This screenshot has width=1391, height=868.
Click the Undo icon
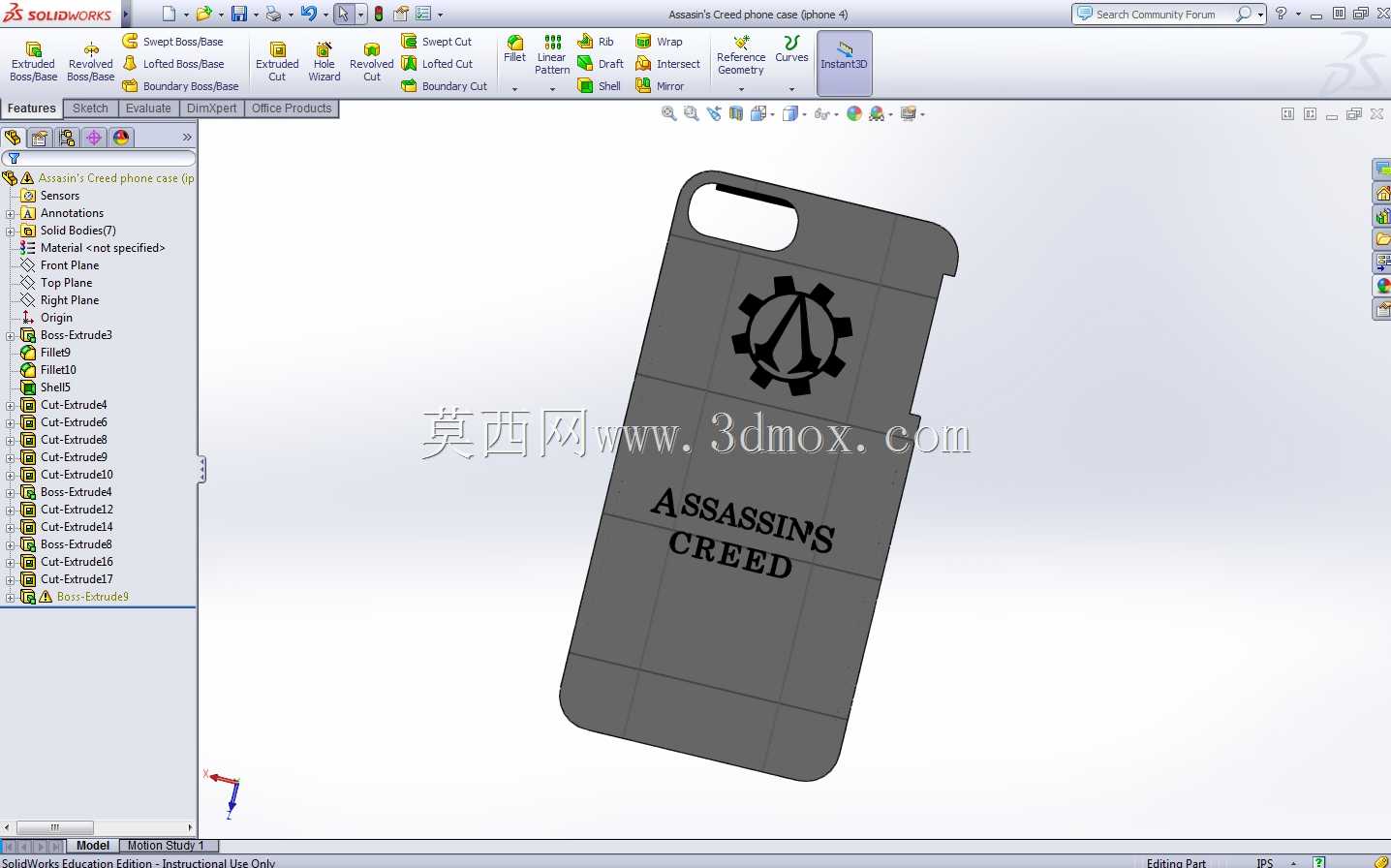pyautogui.click(x=308, y=14)
